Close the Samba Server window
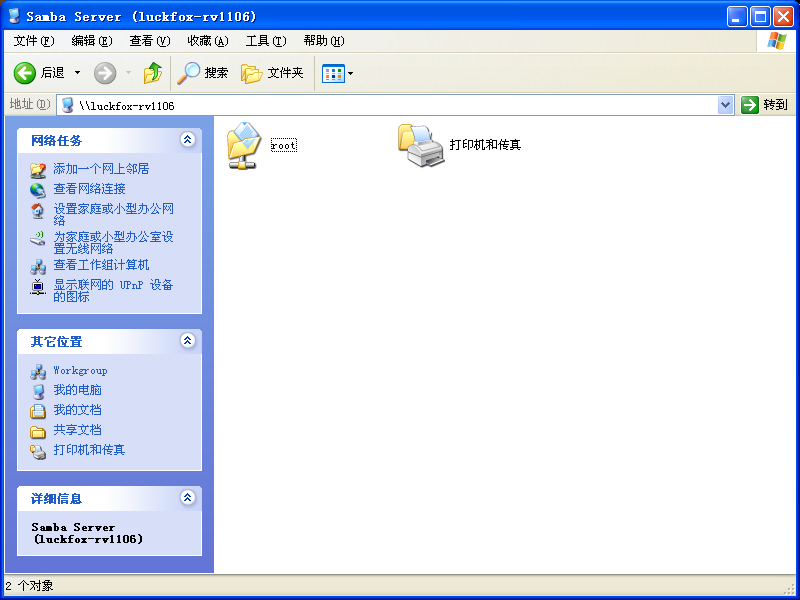800x600 pixels. pyautogui.click(x=783, y=17)
